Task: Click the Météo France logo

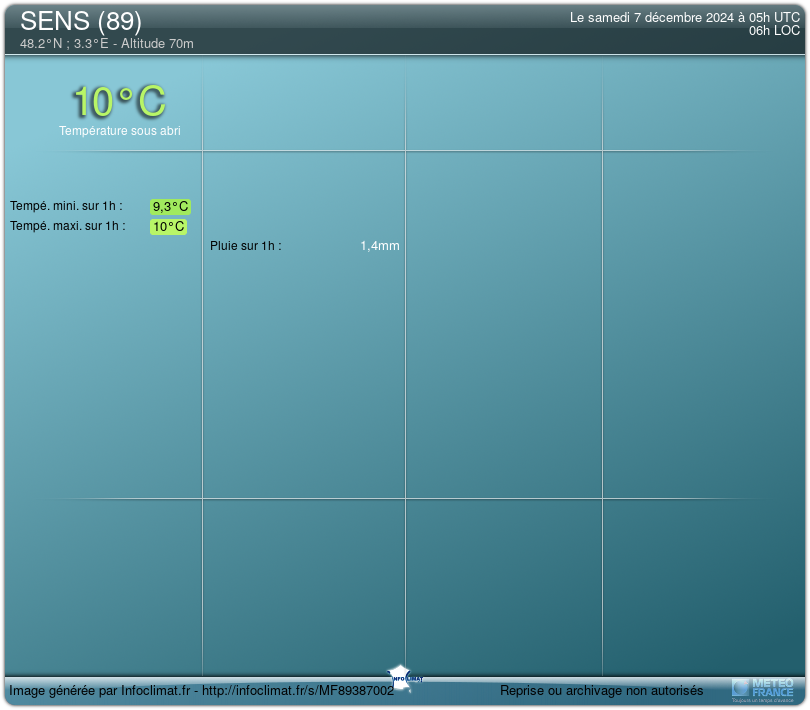Action: click(764, 686)
